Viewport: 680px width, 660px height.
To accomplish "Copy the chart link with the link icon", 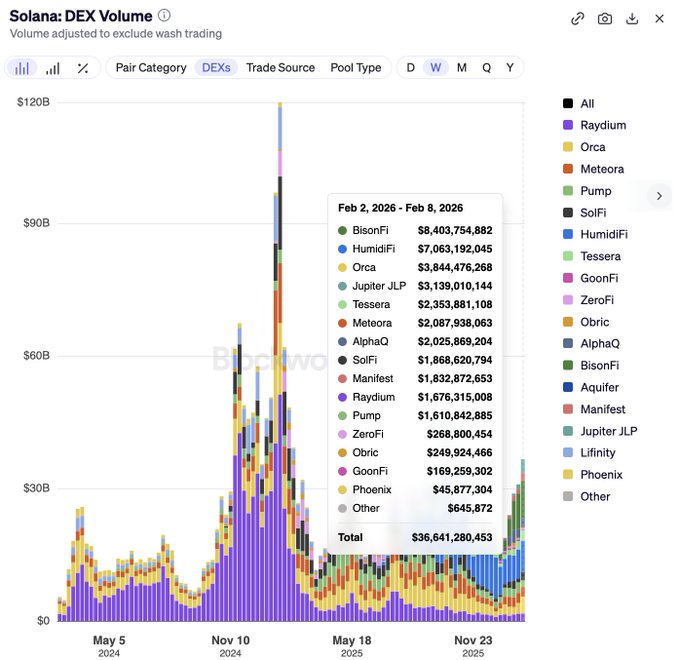I will pos(578,18).
